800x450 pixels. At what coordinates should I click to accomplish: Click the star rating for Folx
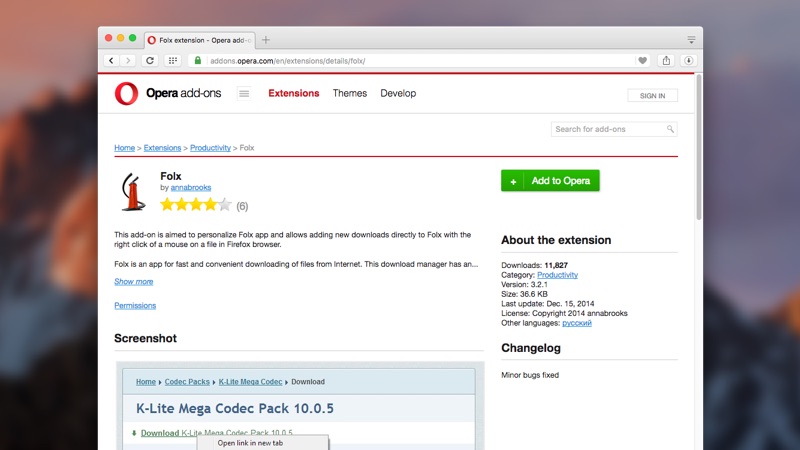pyautogui.click(x=196, y=205)
